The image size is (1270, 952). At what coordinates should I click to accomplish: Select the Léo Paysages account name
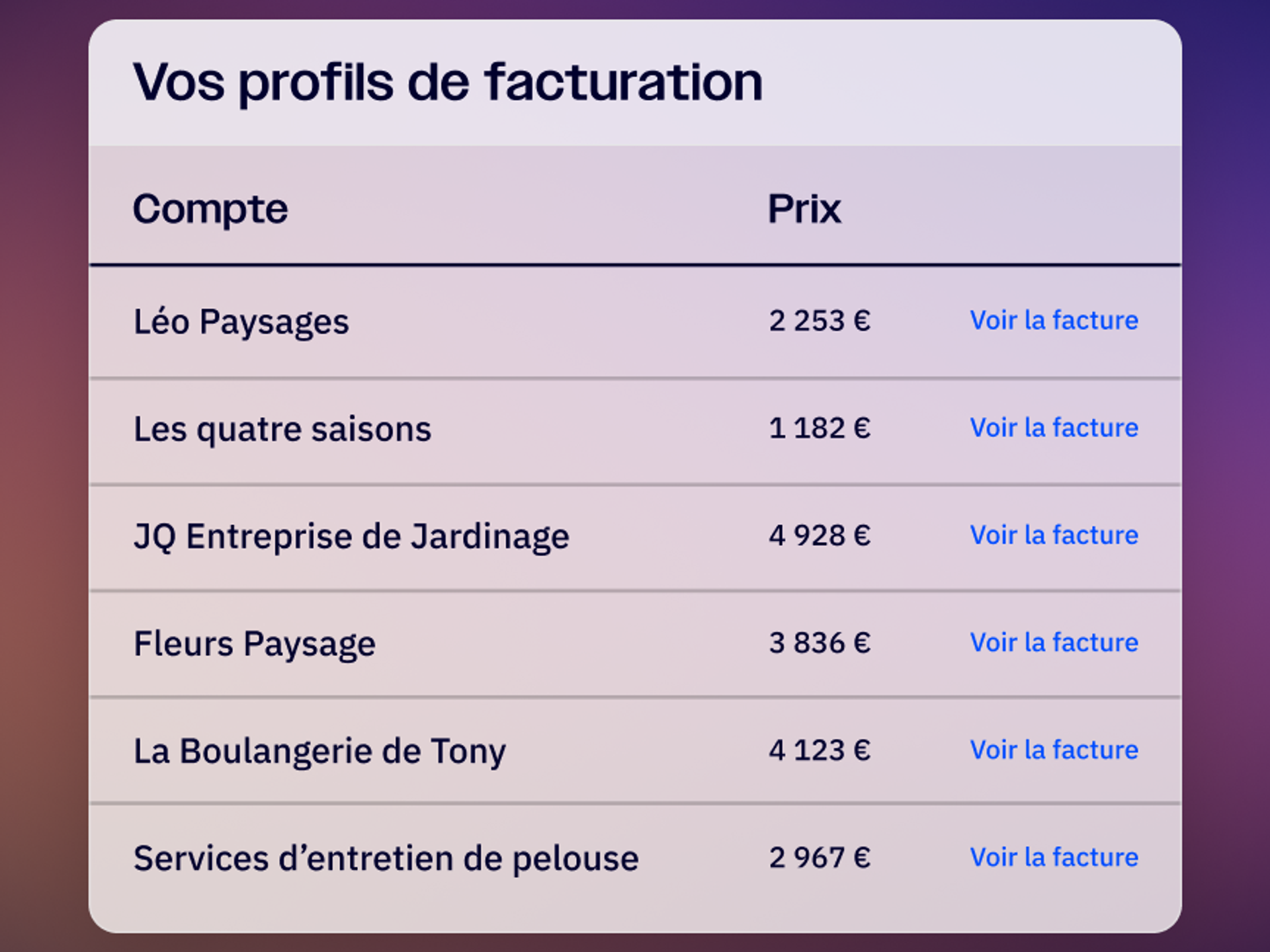coord(241,322)
